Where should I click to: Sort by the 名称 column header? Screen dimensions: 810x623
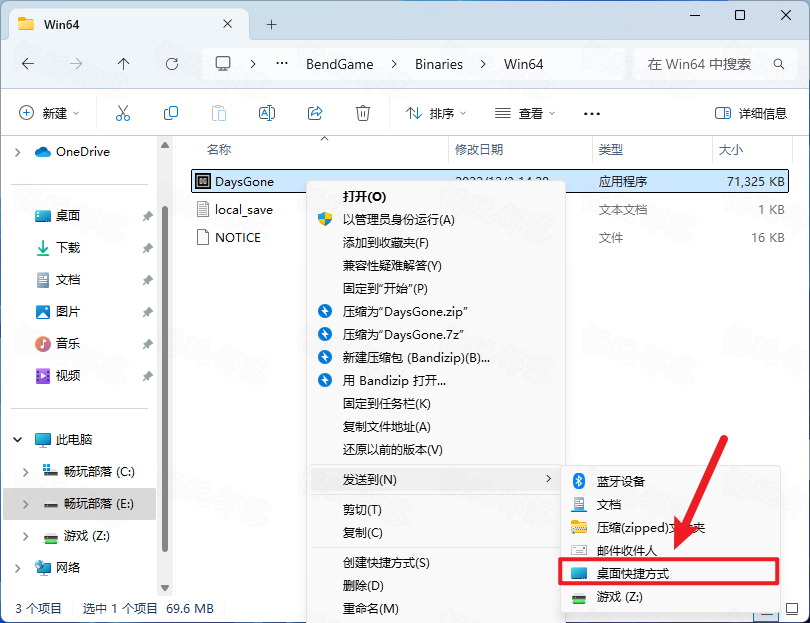pyautogui.click(x=219, y=149)
